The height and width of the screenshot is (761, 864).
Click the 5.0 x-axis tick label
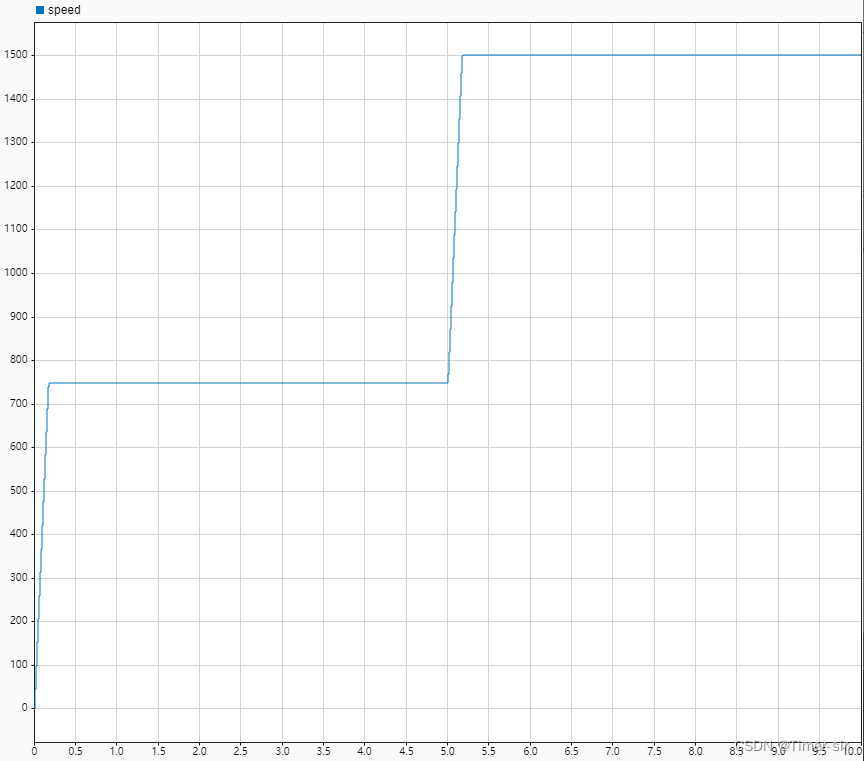(x=447, y=751)
